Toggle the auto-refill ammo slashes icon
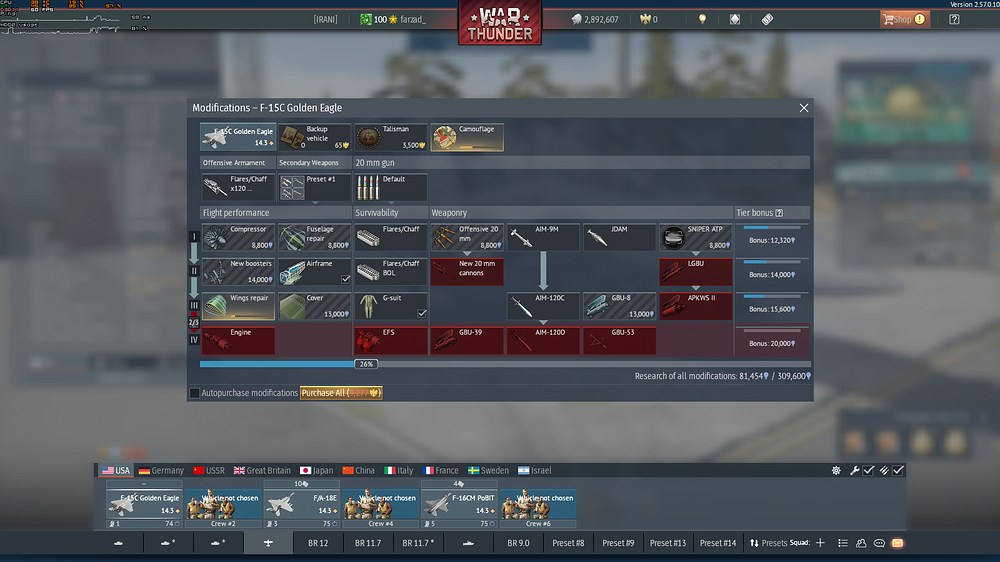1000x562 pixels. coord(884,470)
